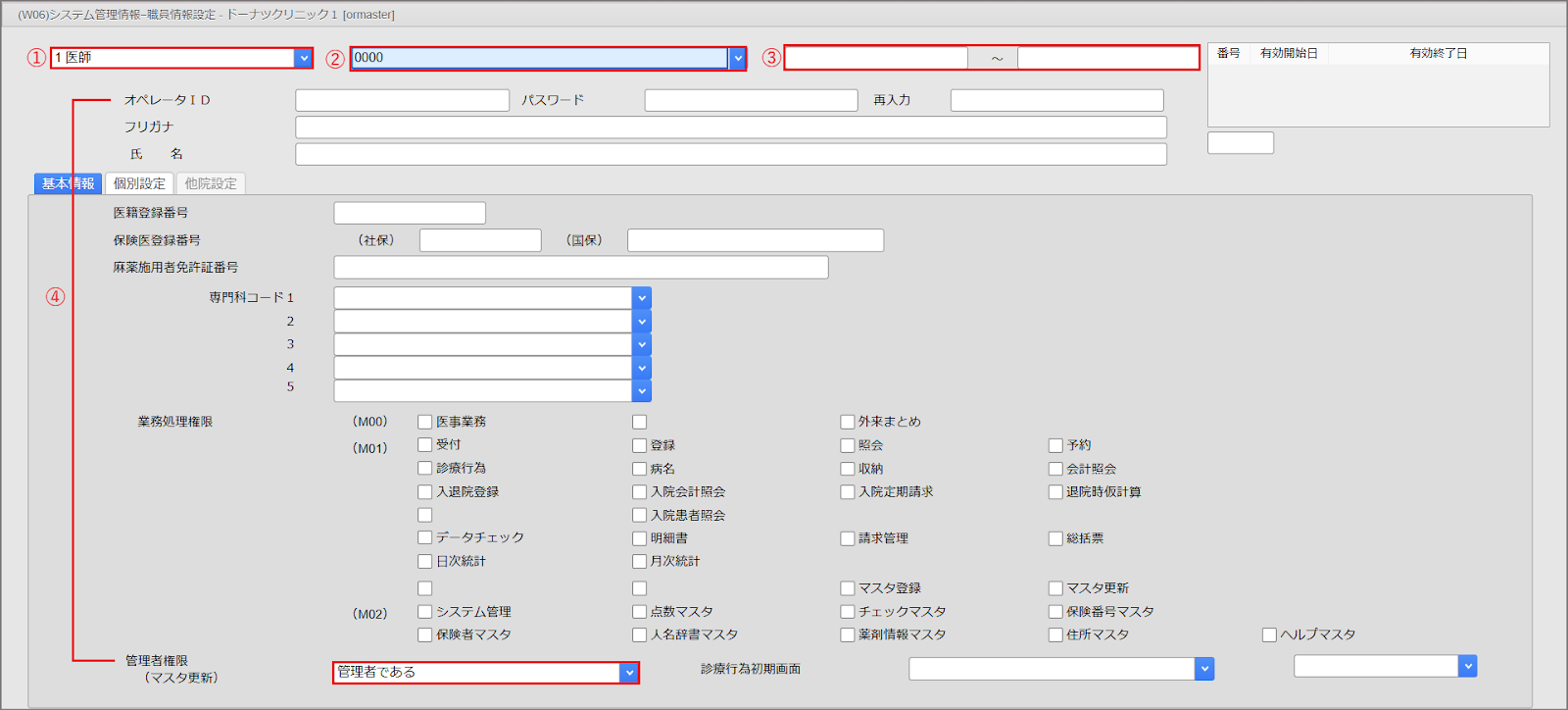Screen dimensions: 1568x710
Task: Check the 医事業務 checkbox
Action: tap(425, 422)
